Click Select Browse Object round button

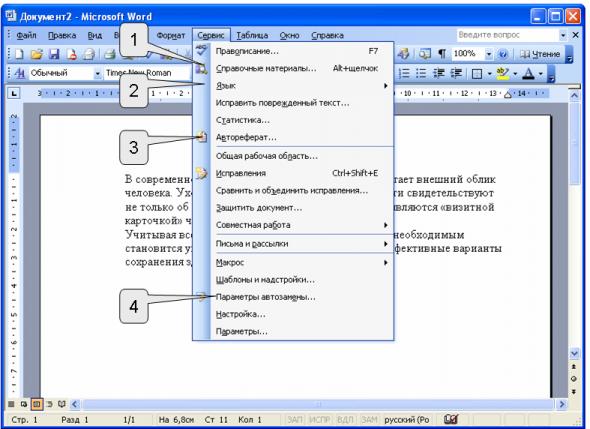coord(574,379)
